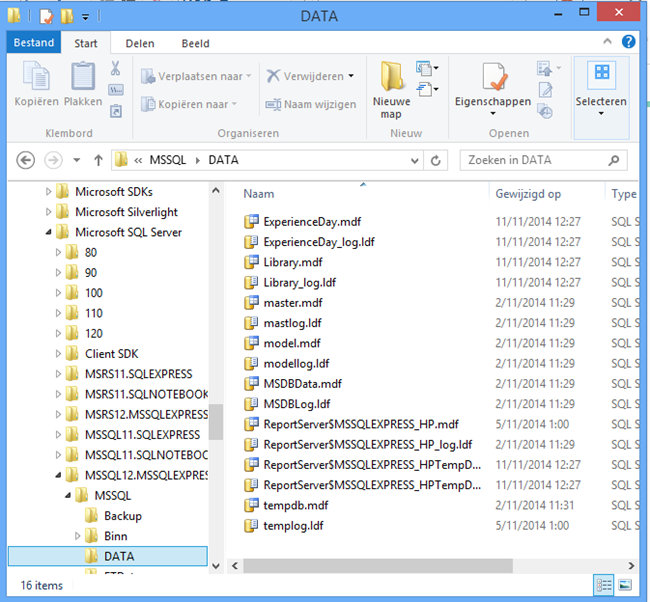This screenshot has width=650, height=602.
Task: Click the paste shortcut icon in Klembord
Action: pyautogui.click(x=116, y=111)
